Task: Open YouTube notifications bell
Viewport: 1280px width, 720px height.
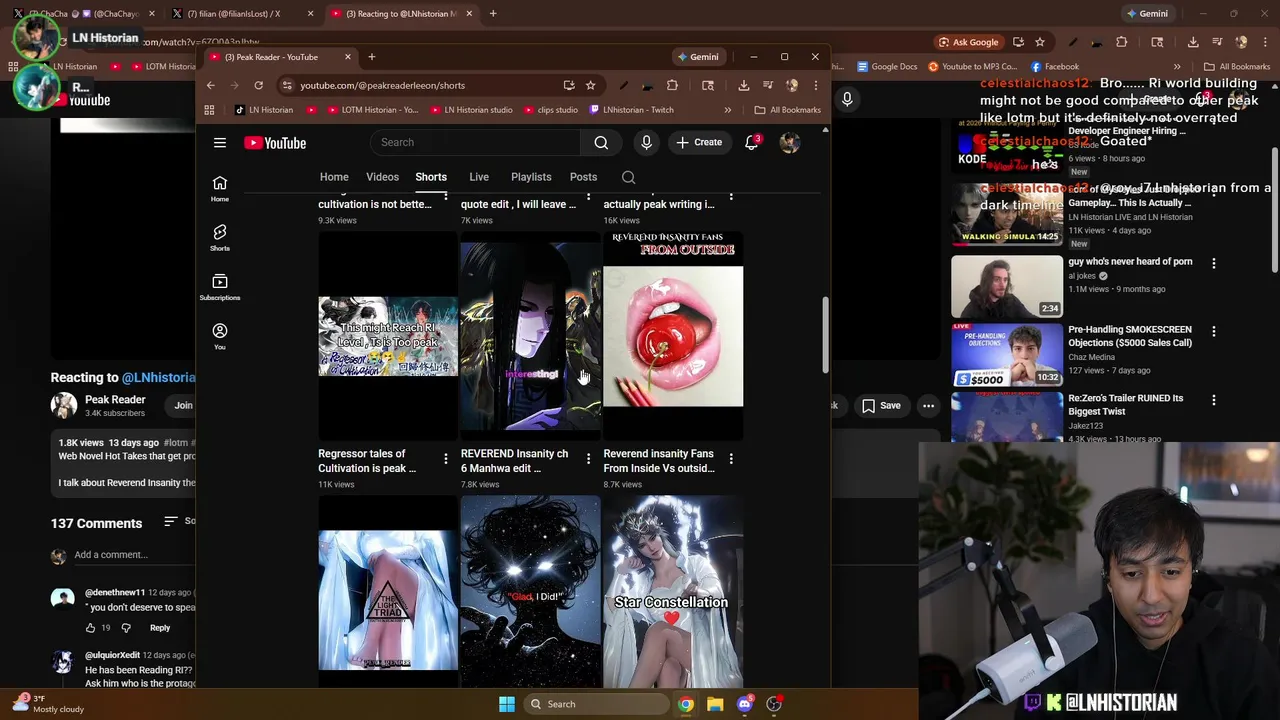Action: [752, 143]
